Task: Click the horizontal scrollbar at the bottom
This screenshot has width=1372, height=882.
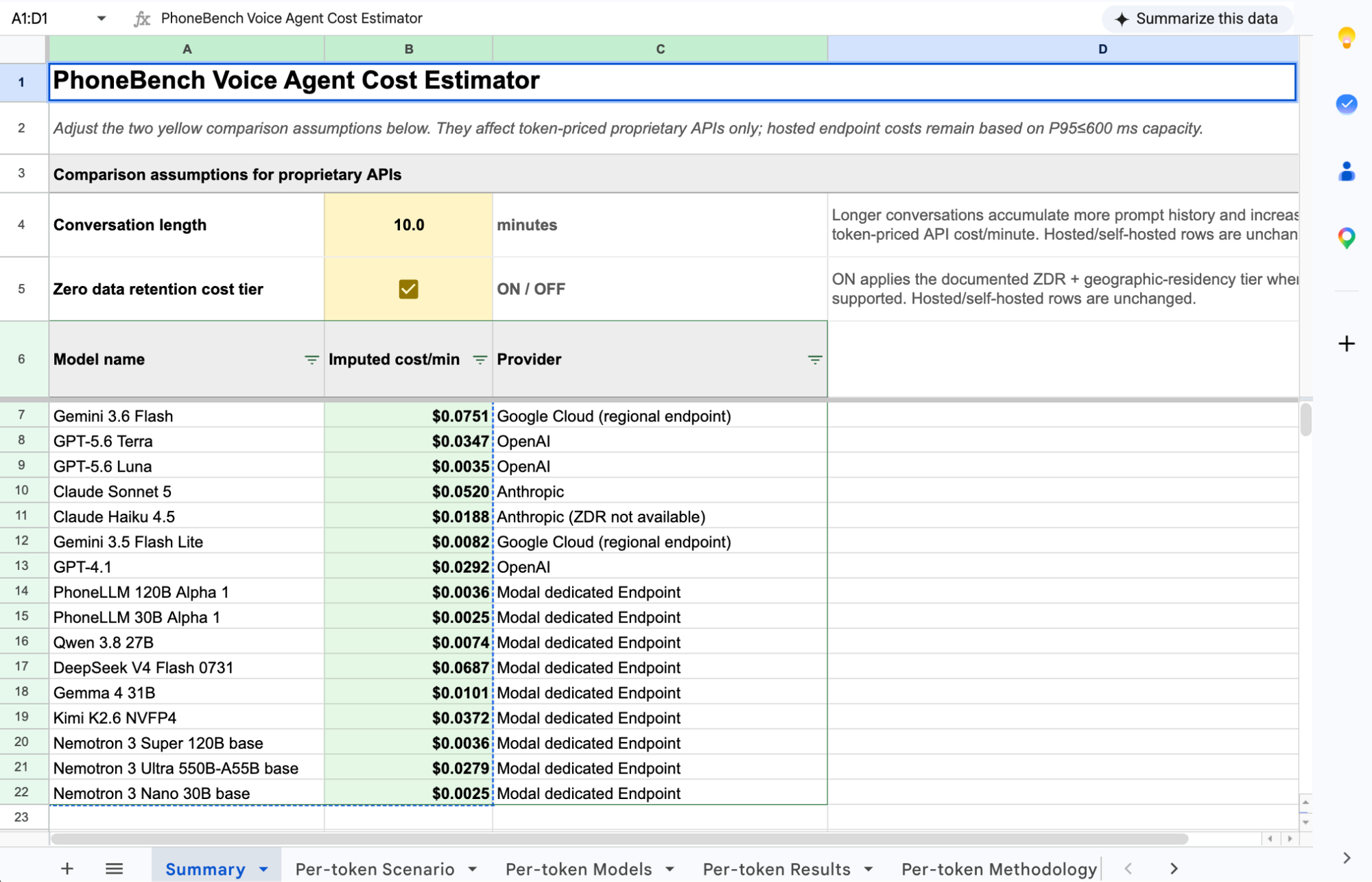Action: [x=619, y=839]
